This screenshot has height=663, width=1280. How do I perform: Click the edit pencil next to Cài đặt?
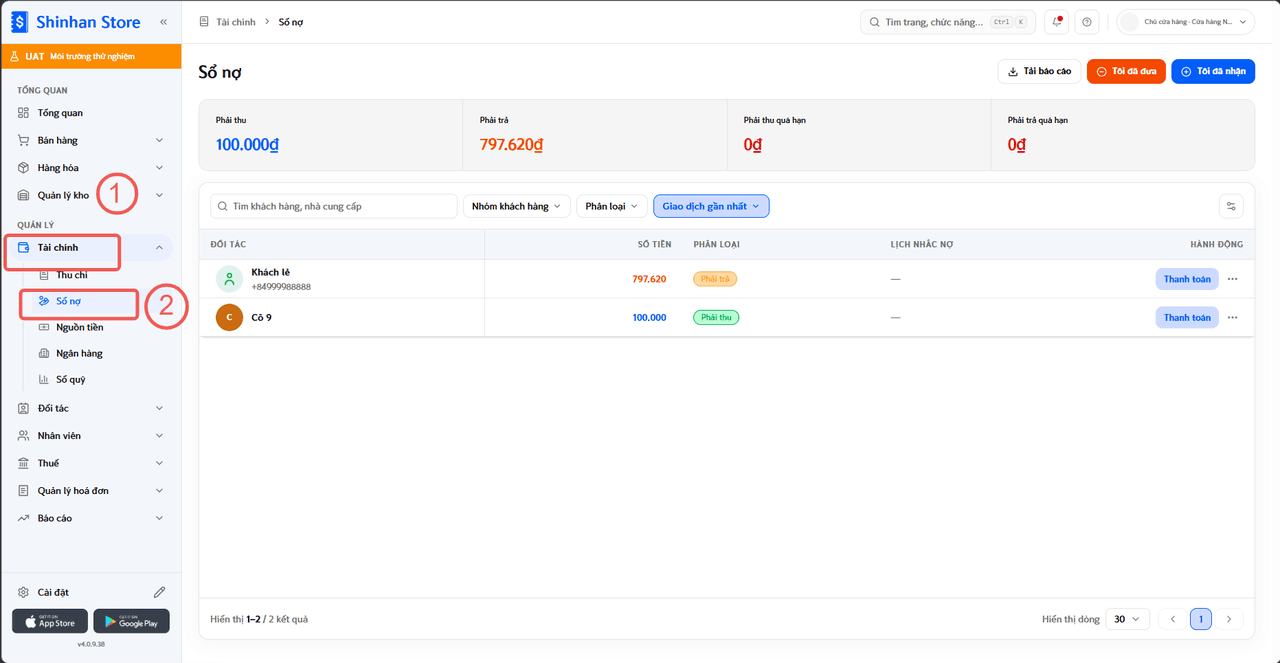pyautogui.click(x=159, y=592)
